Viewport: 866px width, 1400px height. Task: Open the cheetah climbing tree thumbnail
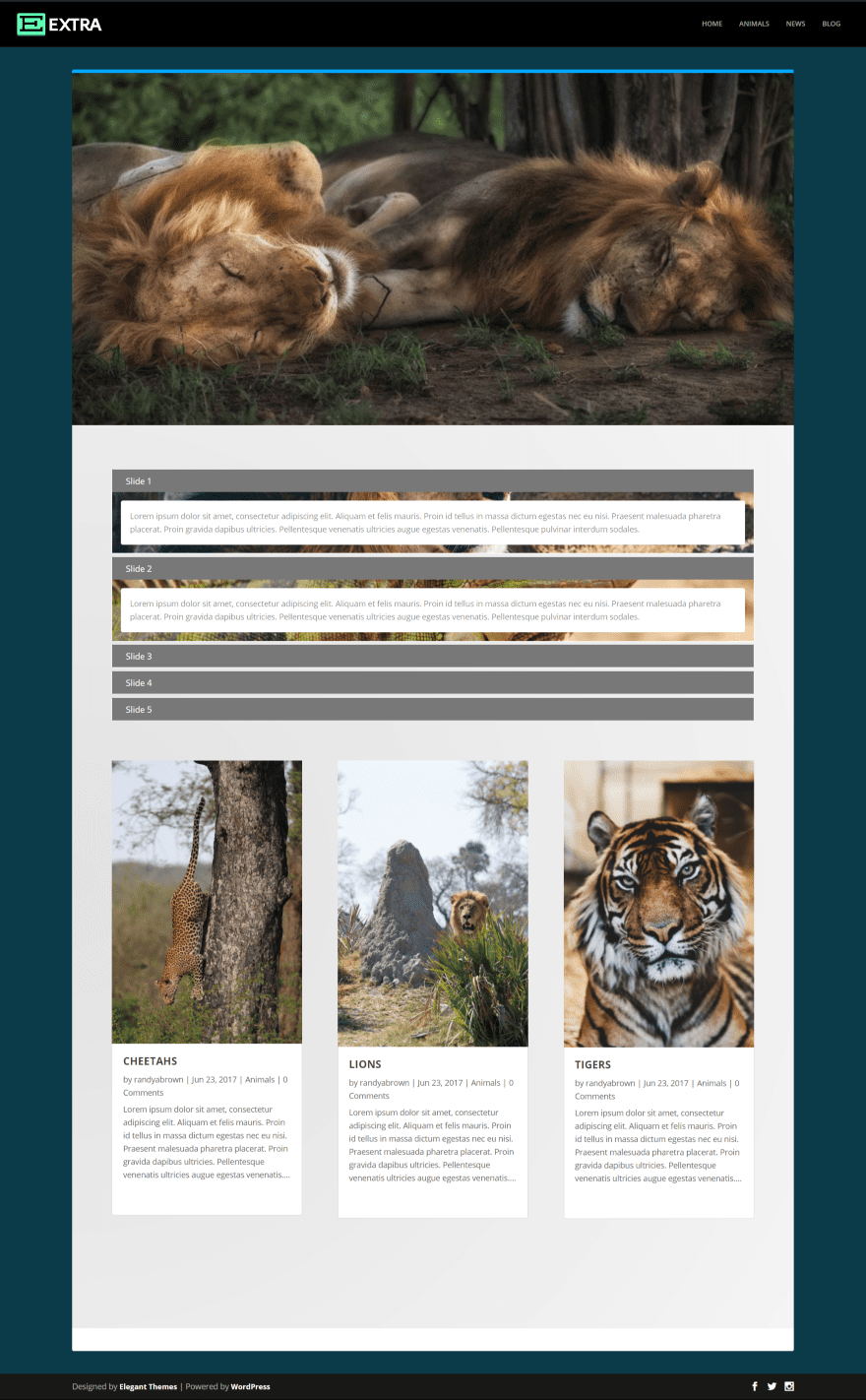(207, 902)
